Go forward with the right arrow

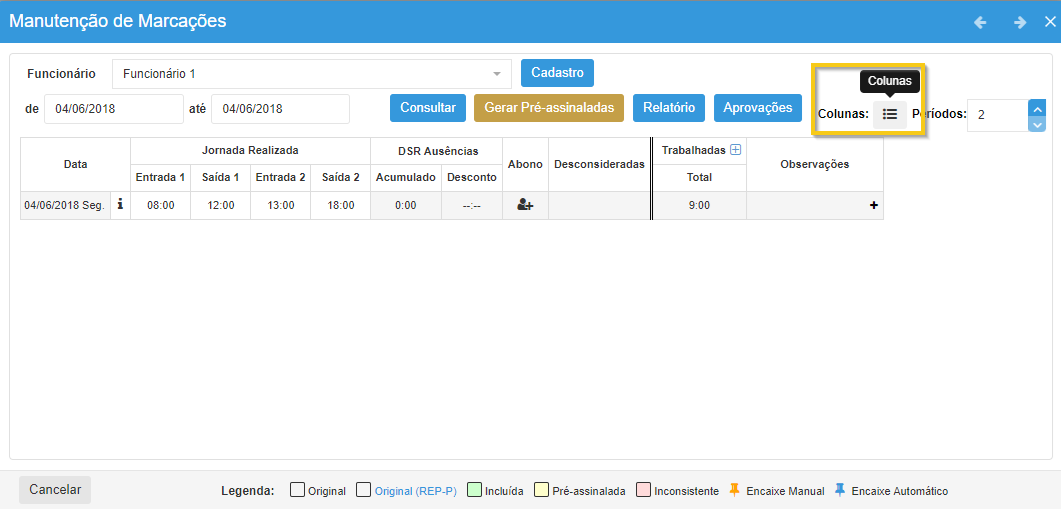(1020, 22)
